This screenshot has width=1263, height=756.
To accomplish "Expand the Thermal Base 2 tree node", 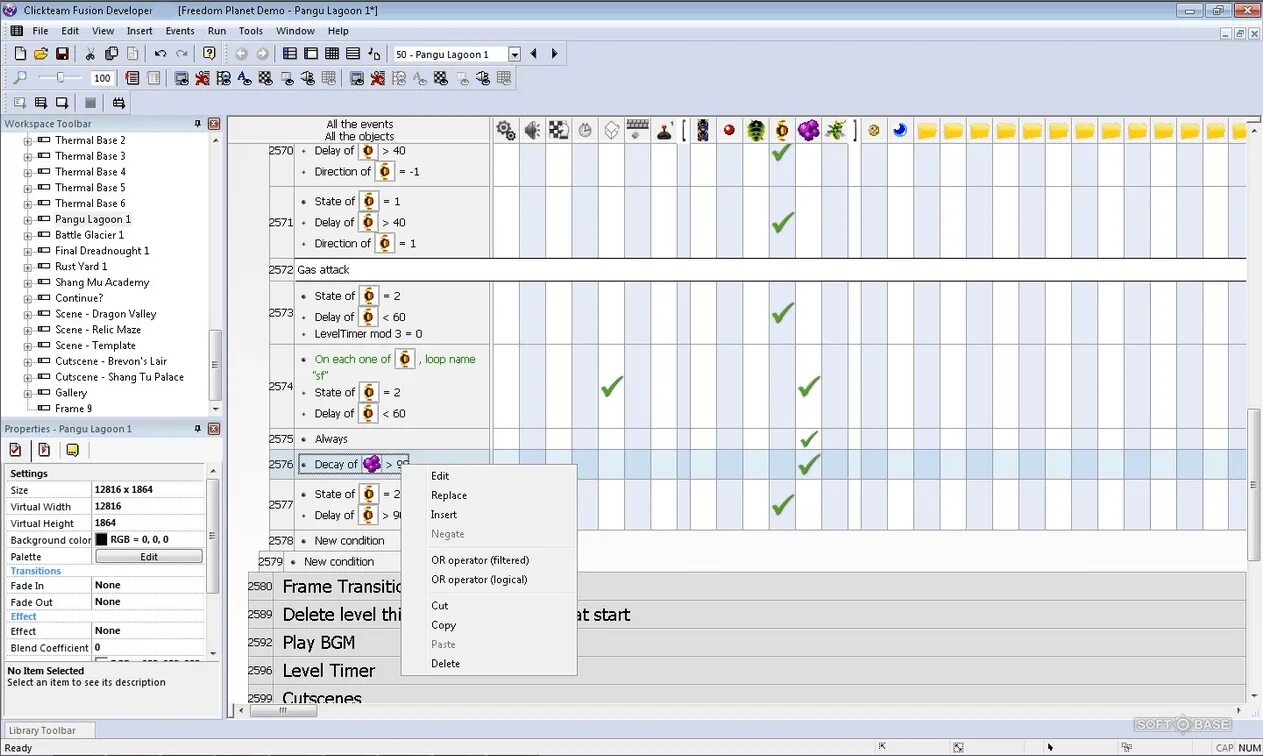I will [28, 141].
